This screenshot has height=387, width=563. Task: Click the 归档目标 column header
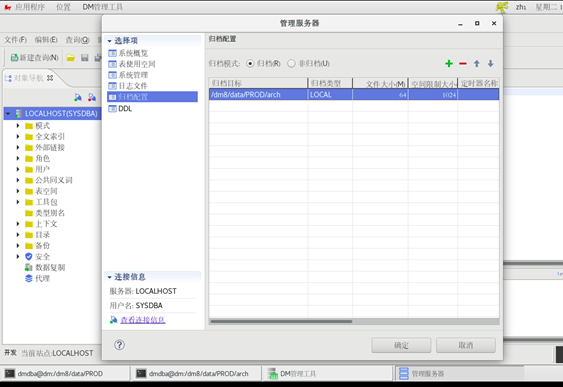point(258,83)
